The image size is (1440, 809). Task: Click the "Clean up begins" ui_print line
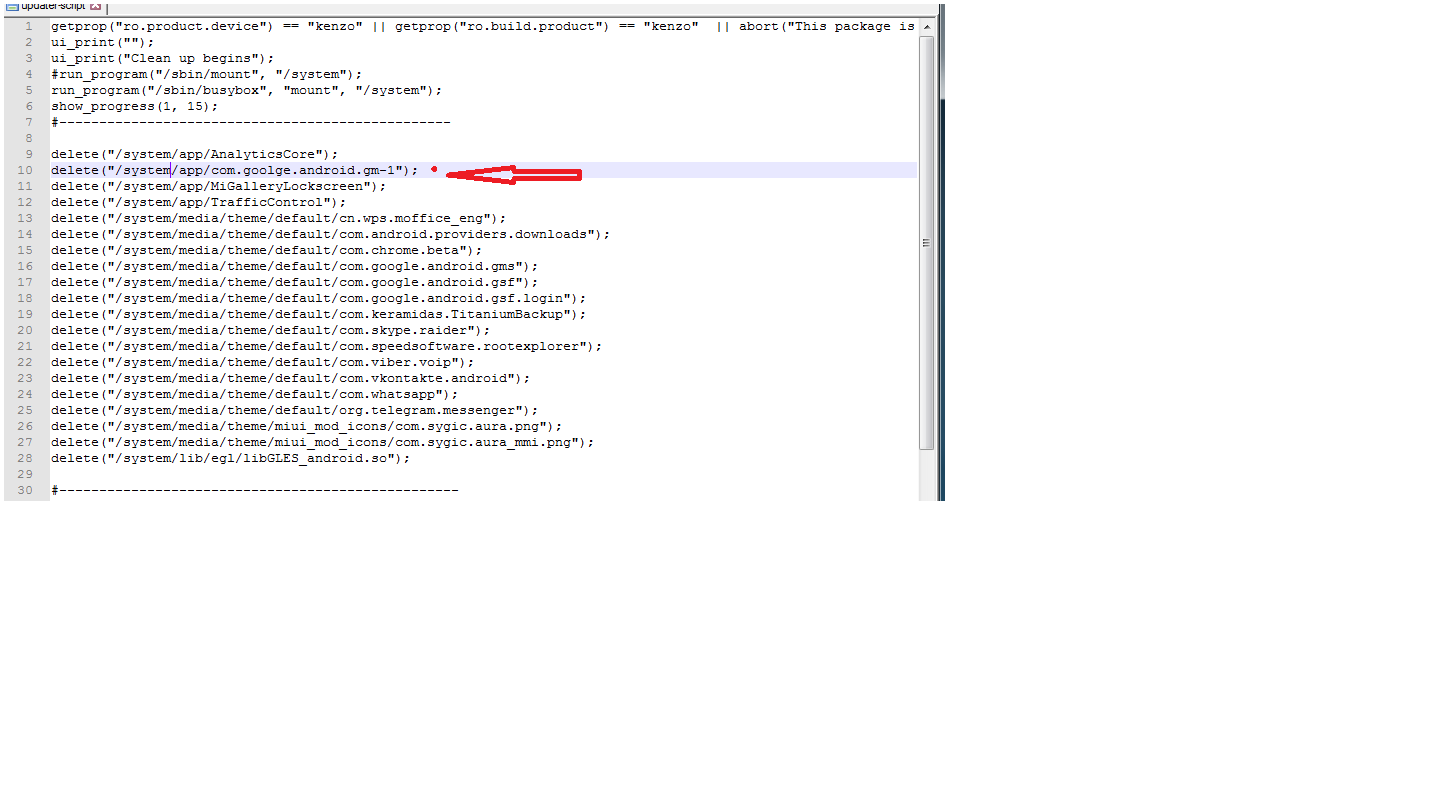click(162, 58)
